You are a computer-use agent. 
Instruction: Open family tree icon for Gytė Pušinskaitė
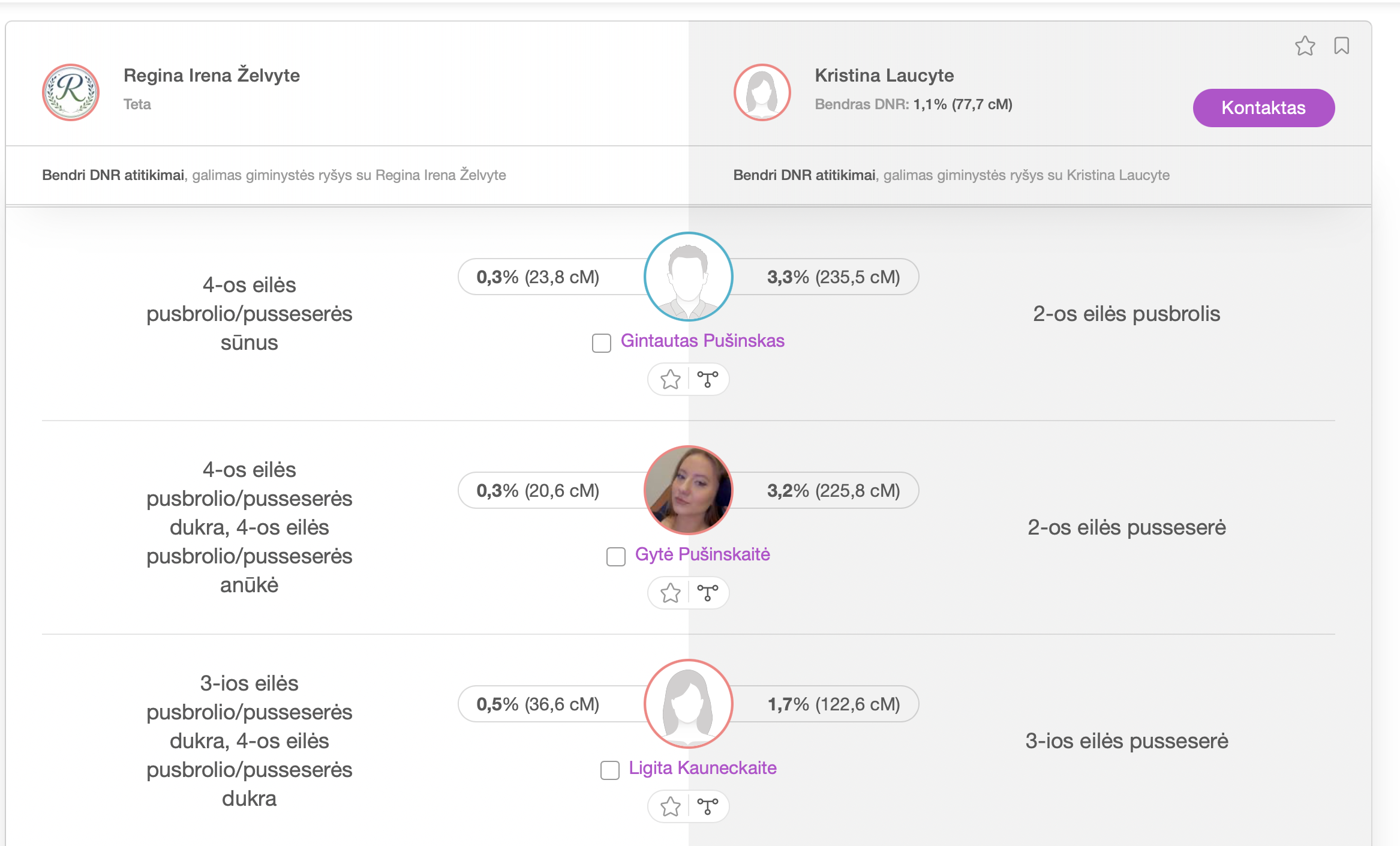[x=708, y=593]
